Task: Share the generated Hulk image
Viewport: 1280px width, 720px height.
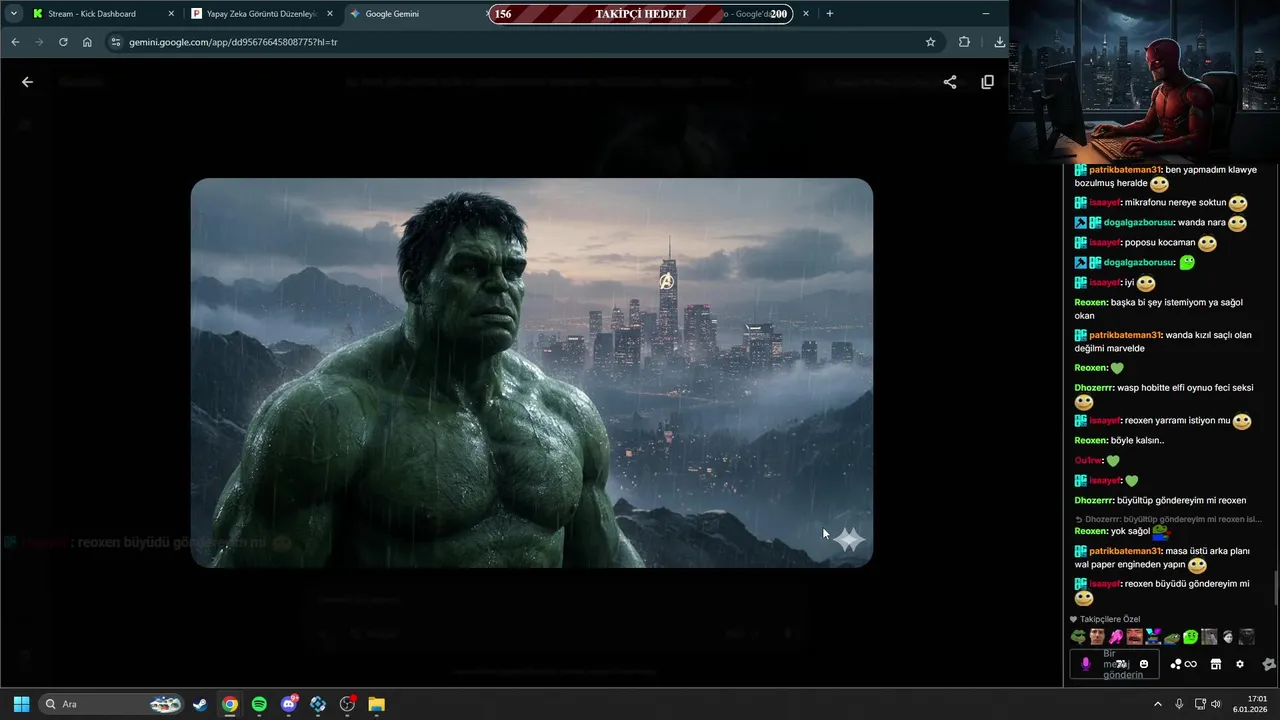Action: coord(950,82)
